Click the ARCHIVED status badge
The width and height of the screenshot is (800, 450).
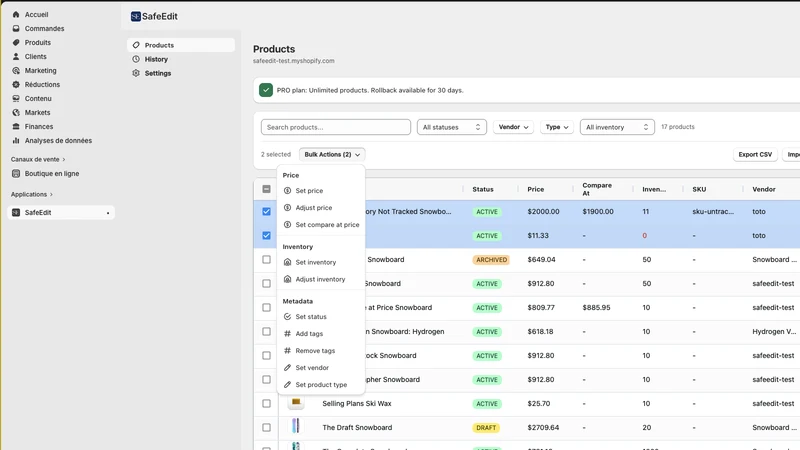[x=491, y=260]
